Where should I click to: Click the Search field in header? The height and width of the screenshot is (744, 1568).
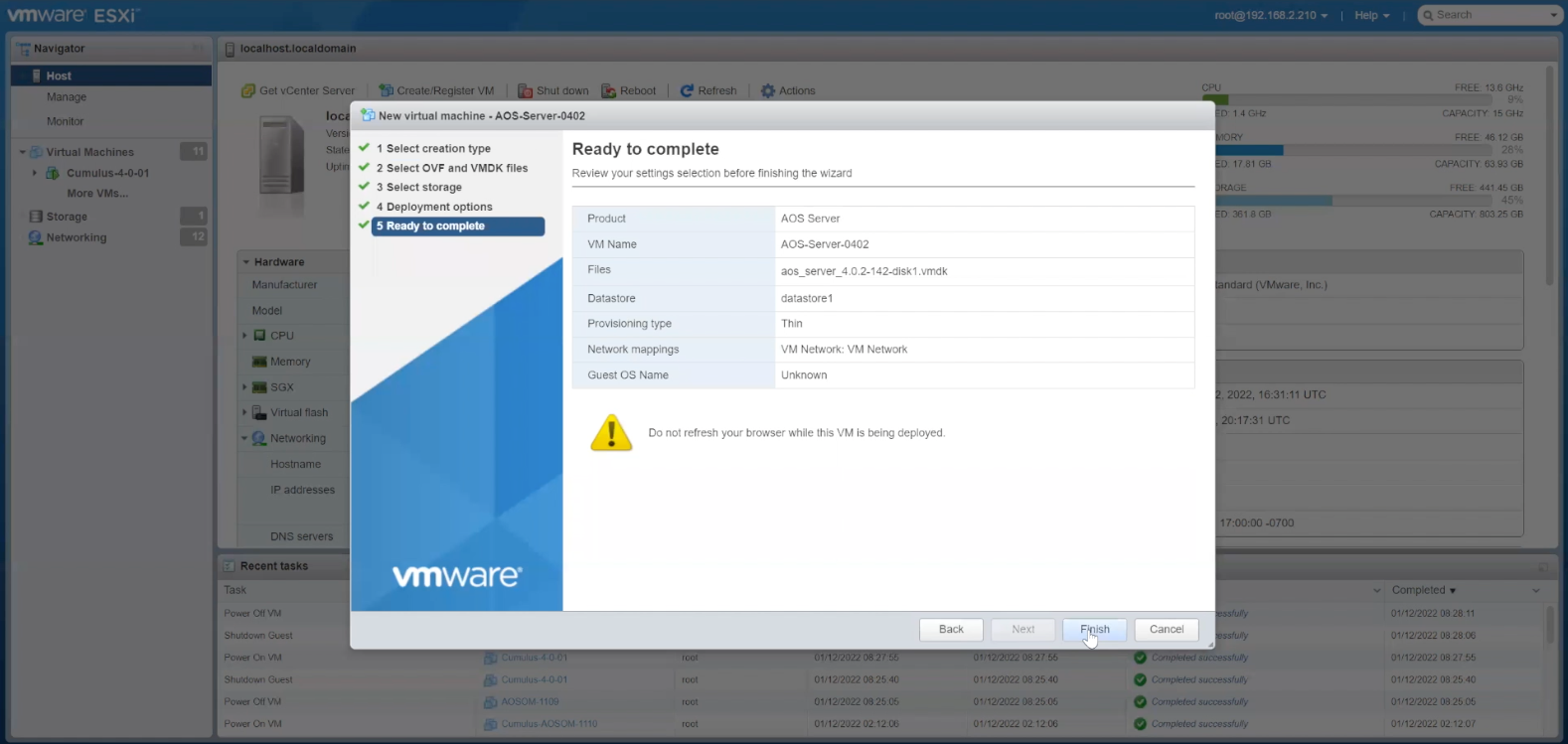click(1484, 15)
